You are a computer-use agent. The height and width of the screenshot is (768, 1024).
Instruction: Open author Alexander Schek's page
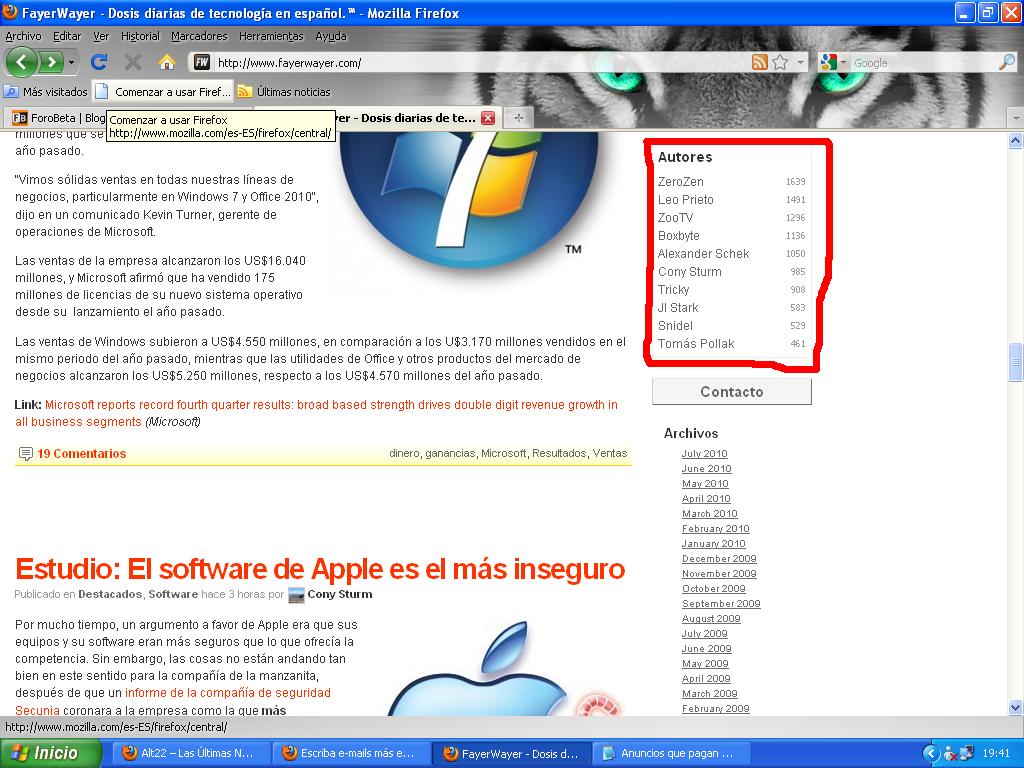point(703,253)
